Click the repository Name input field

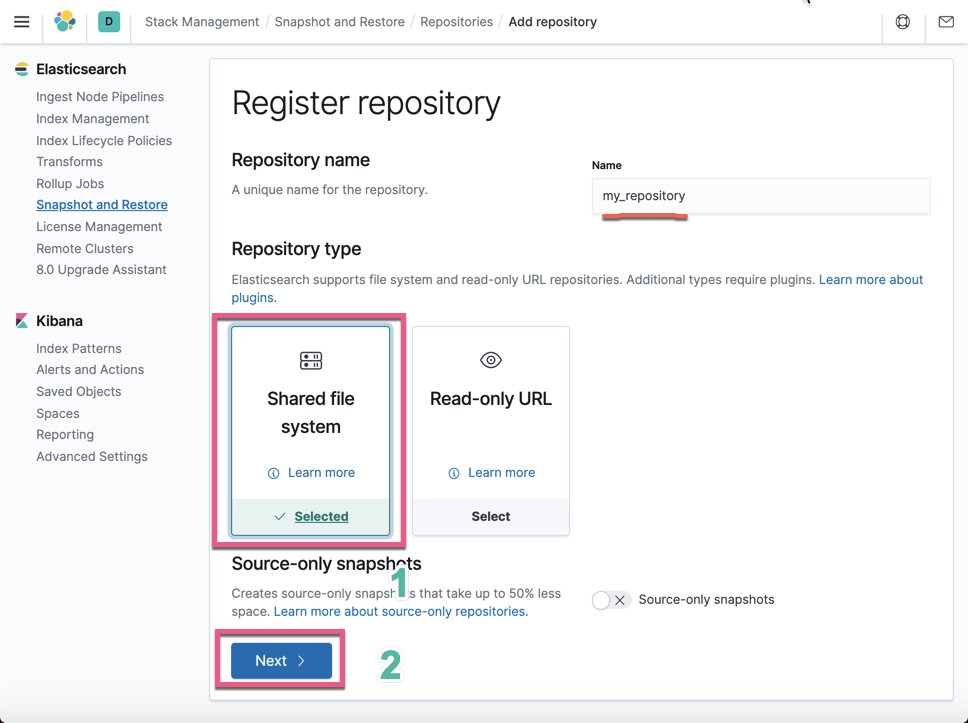pos(761,196)
